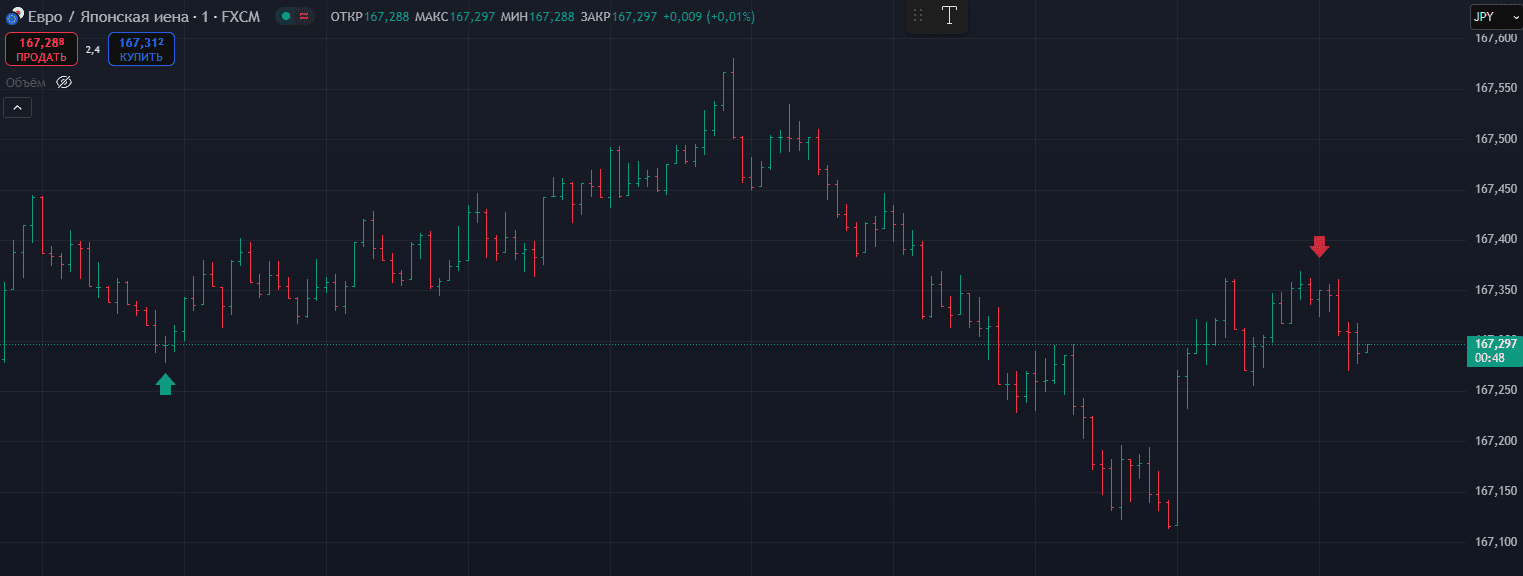Image resolution: width=1523 pixels, height=576 pixels.
Task: Collapse the indicator legend with chevron
Action: point(18,108)
